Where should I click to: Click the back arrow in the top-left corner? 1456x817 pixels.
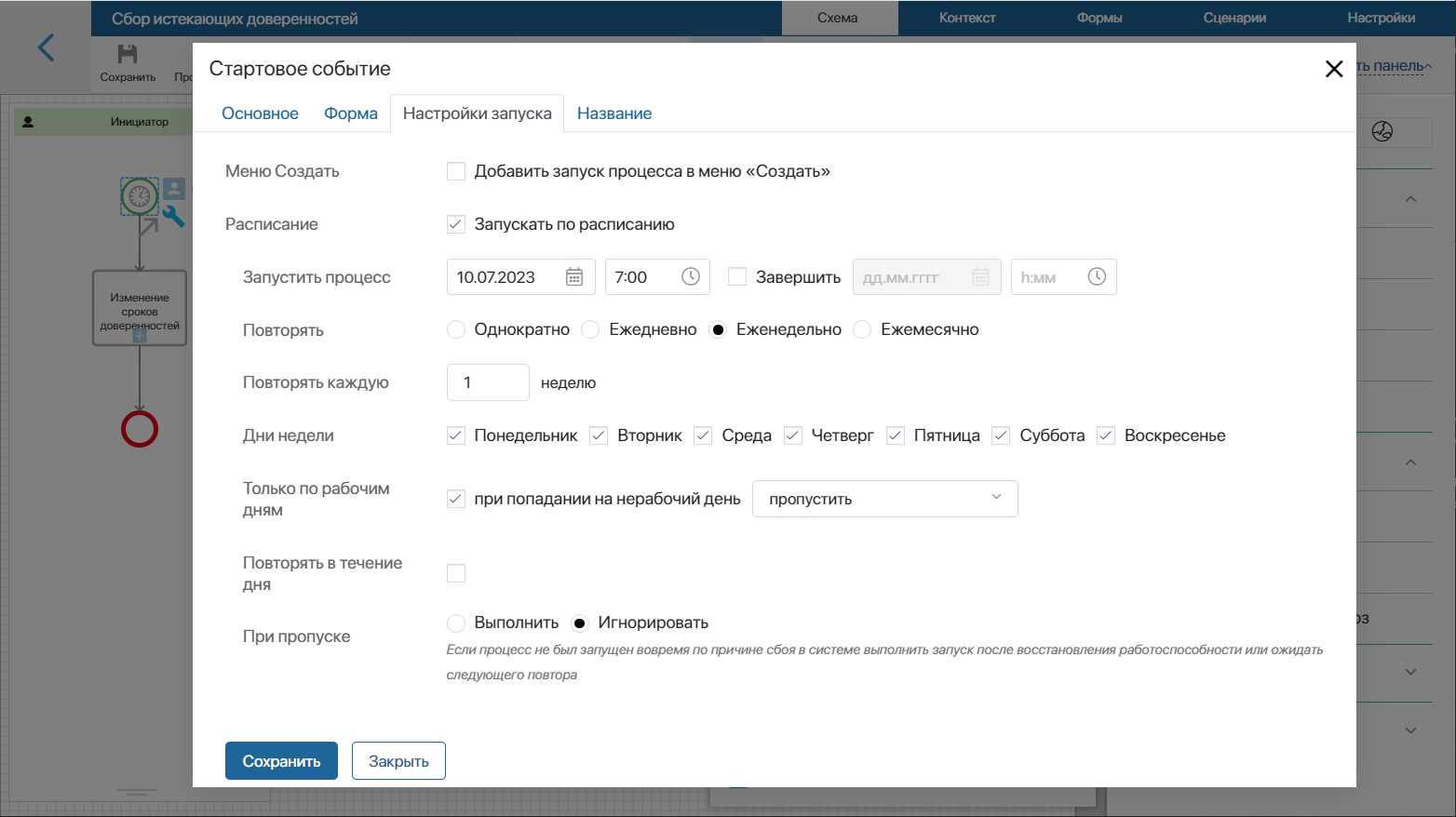pos(46,48)
